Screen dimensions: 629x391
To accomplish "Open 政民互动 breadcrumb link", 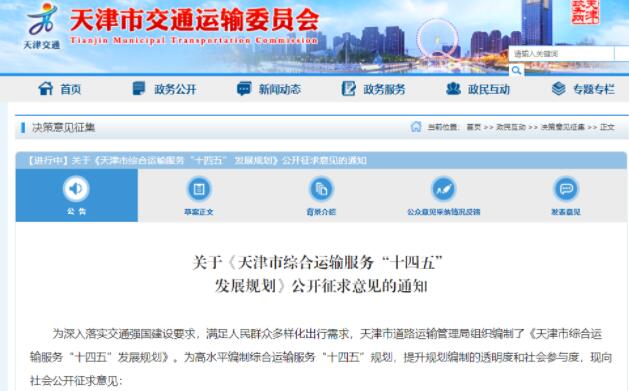I will (511, 127).
